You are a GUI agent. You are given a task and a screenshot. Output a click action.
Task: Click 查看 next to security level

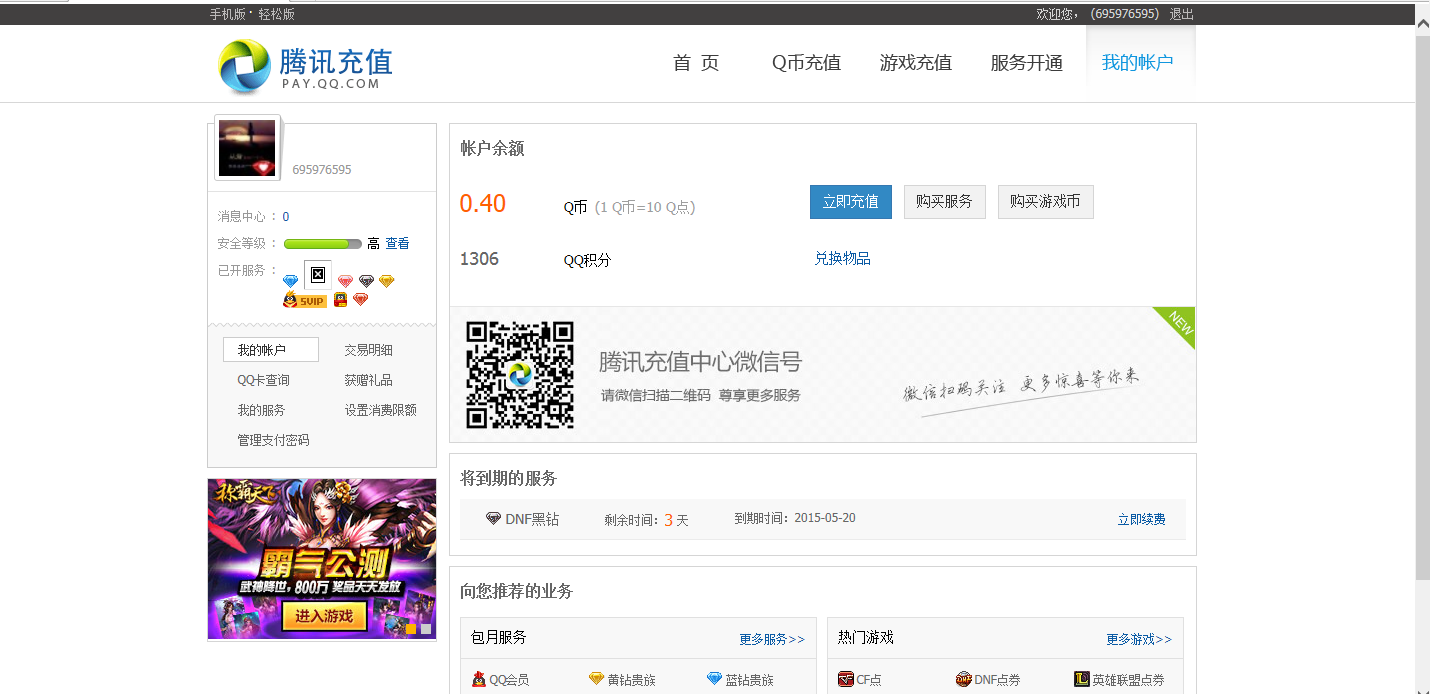[x=397, y=243]
